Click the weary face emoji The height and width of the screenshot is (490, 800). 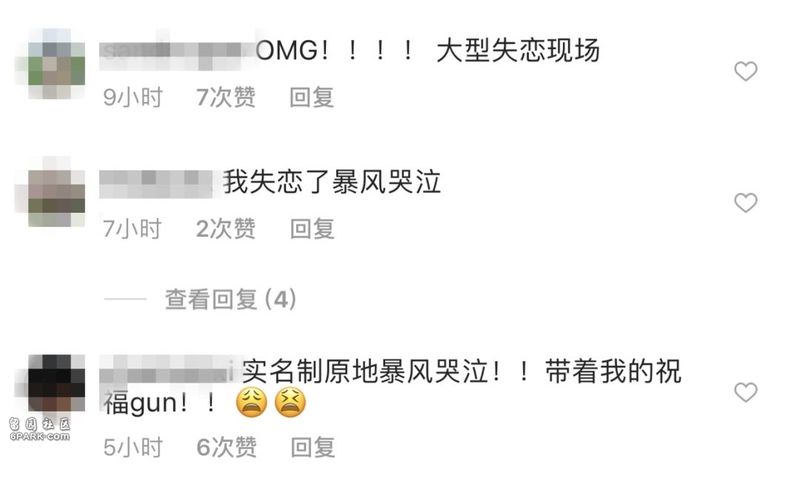[252, 403]
